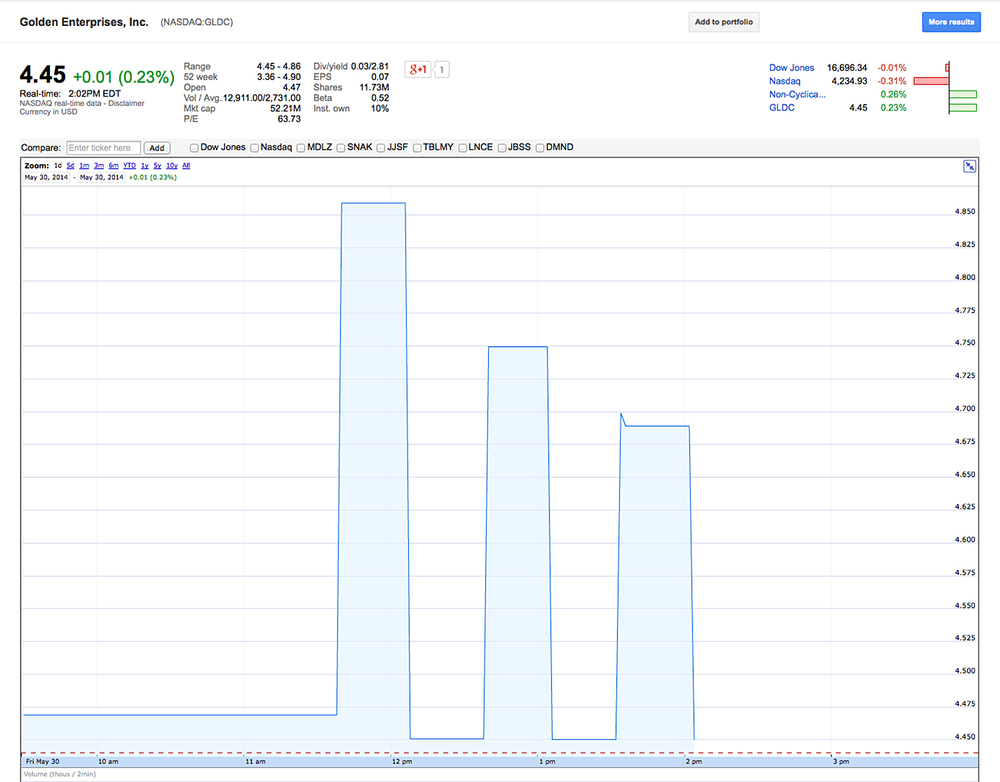This screenshot has height=782, width=1000.
Task: Focus the Enter ticker here field
Action: tap(103, 148)
